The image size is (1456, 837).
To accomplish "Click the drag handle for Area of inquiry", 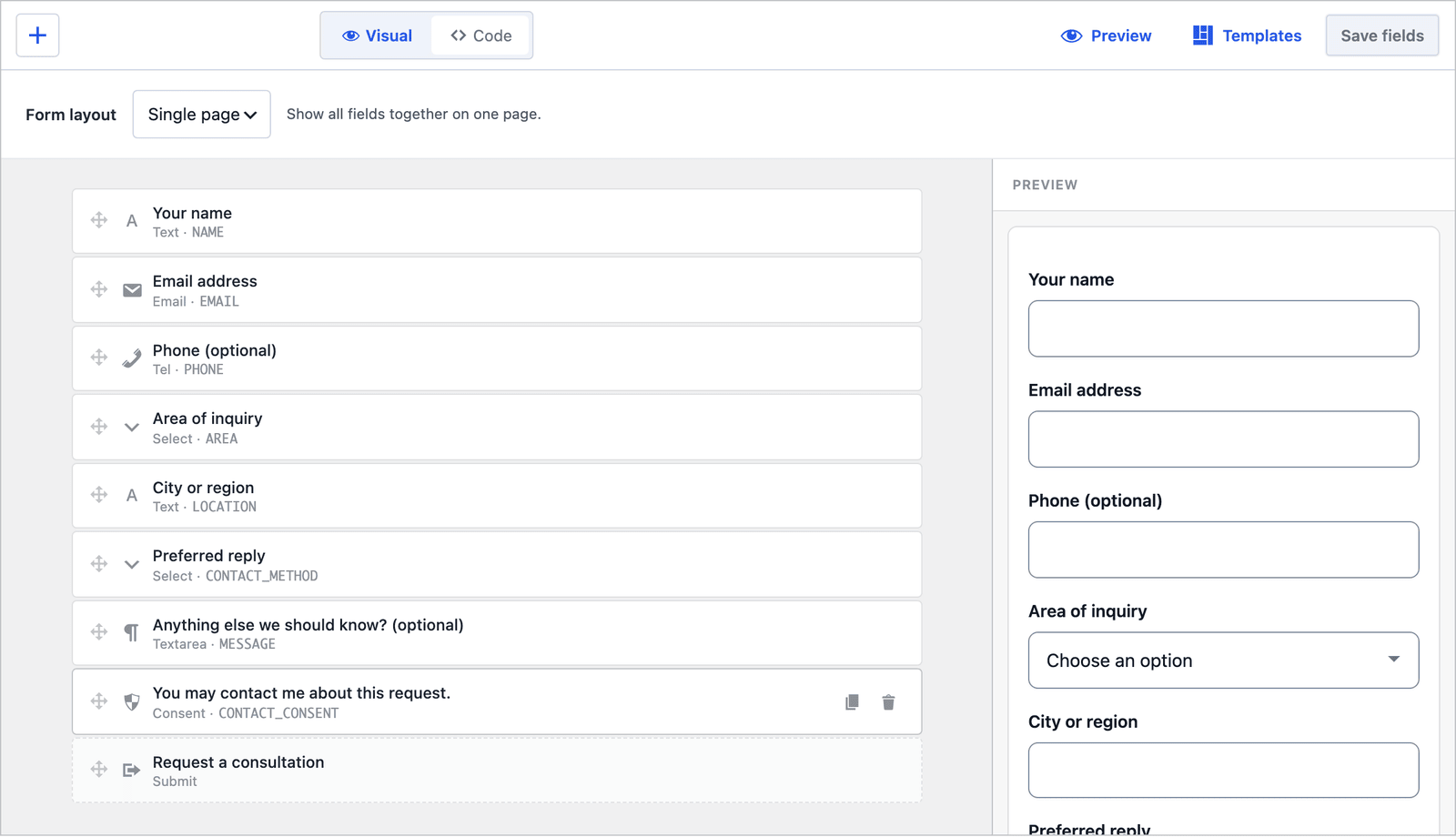I will point(99,427).
